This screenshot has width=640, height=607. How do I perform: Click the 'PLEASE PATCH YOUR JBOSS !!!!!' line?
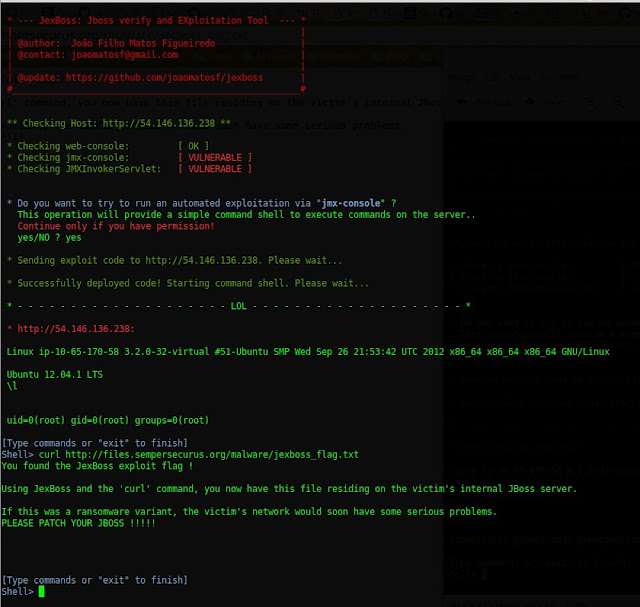click(78, 523)
